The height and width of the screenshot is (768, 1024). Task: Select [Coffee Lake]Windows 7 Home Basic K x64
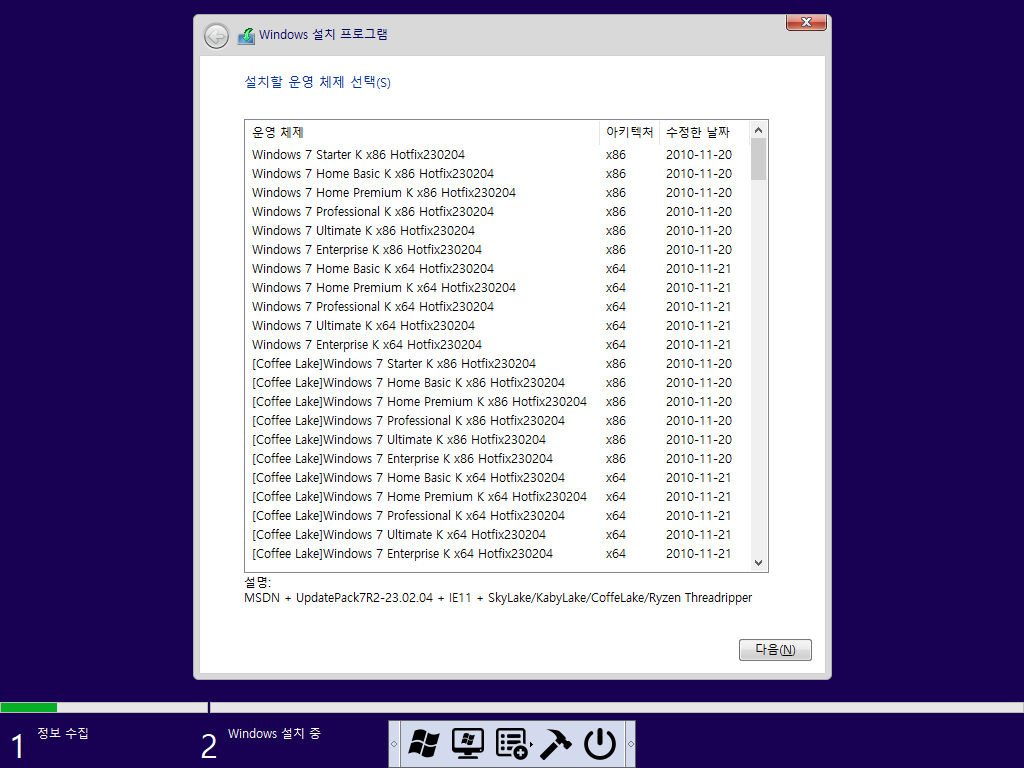point(498,477)
